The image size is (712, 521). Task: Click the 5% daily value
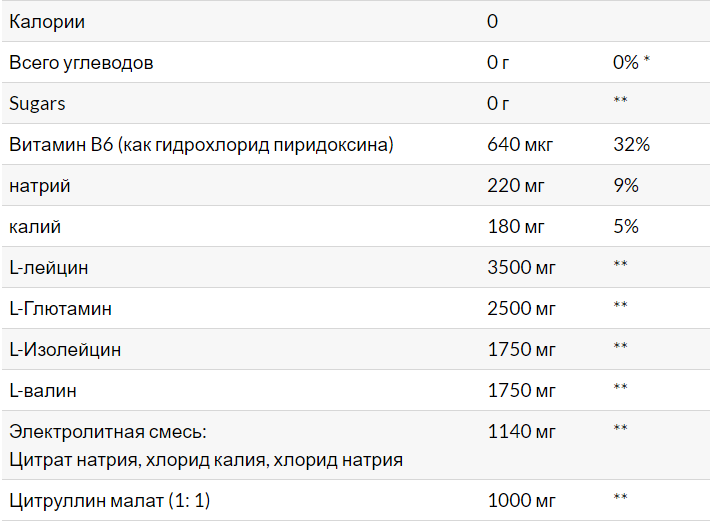626,226
